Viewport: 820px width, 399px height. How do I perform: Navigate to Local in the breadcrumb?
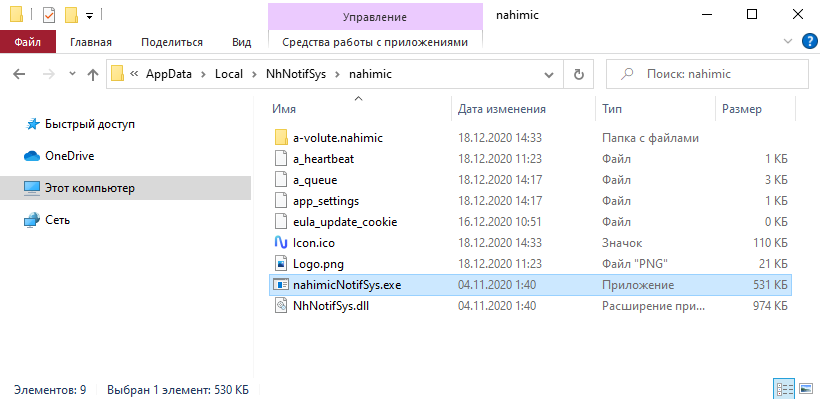point(229,74)
